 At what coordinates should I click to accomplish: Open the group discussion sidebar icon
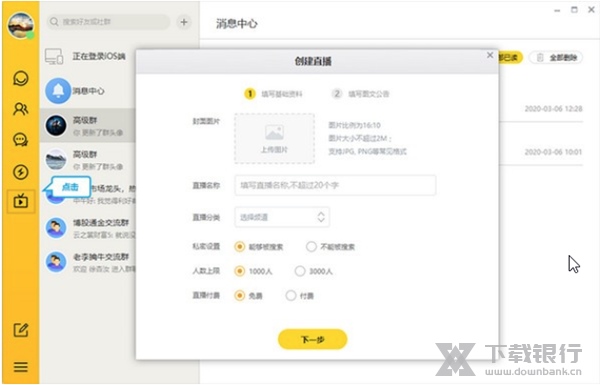coord(21,140)
